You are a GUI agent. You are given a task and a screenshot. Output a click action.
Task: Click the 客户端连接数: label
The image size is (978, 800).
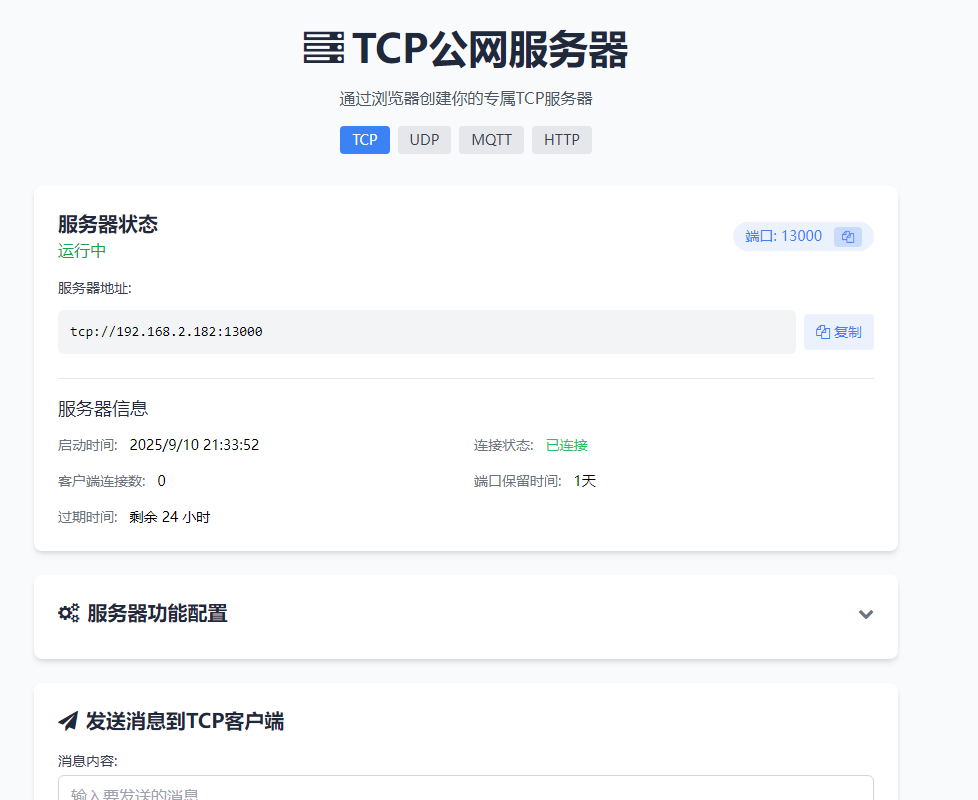pyautogui.click(x=102, y=481)
